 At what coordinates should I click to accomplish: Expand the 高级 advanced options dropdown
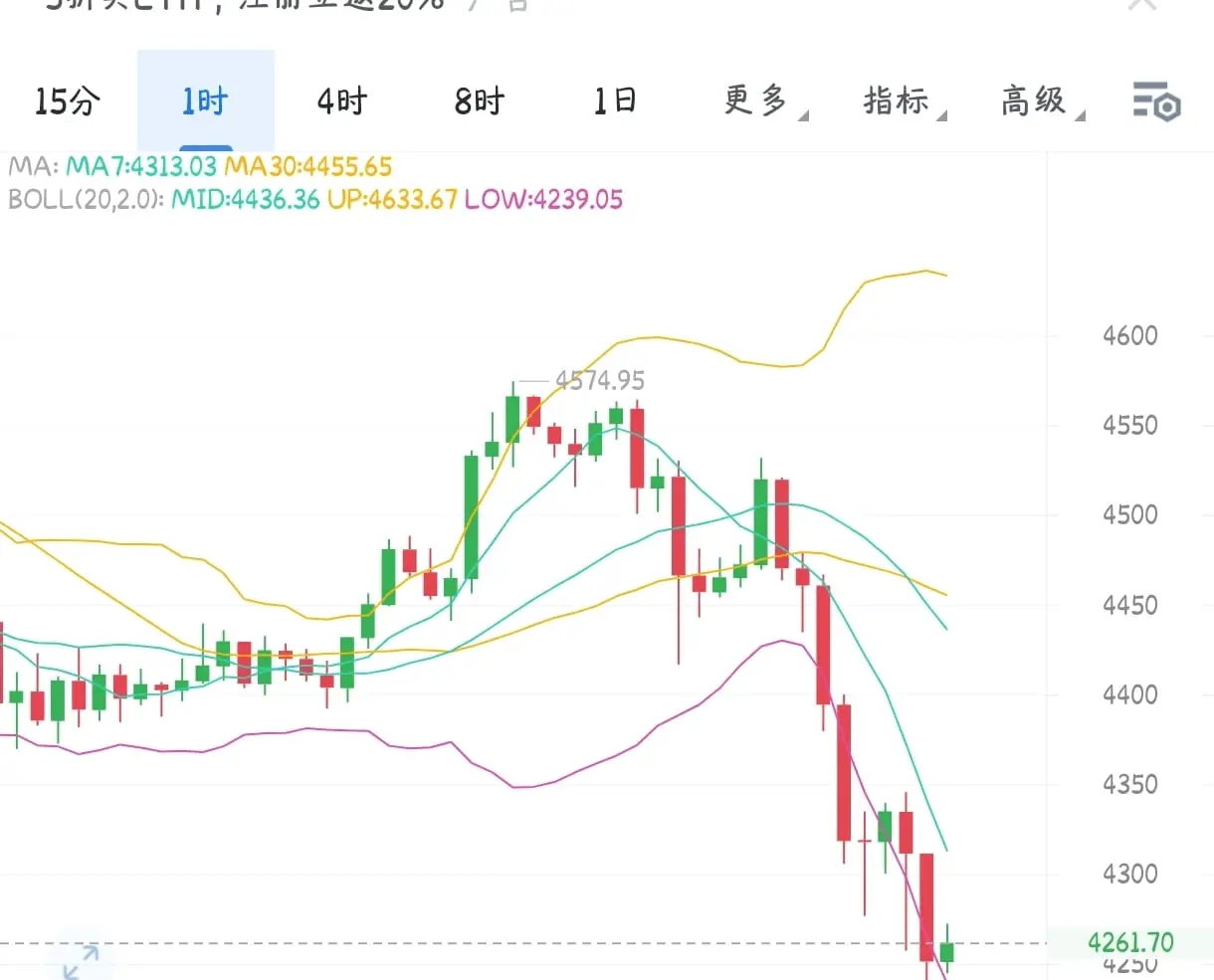(x=1041, y=100)
